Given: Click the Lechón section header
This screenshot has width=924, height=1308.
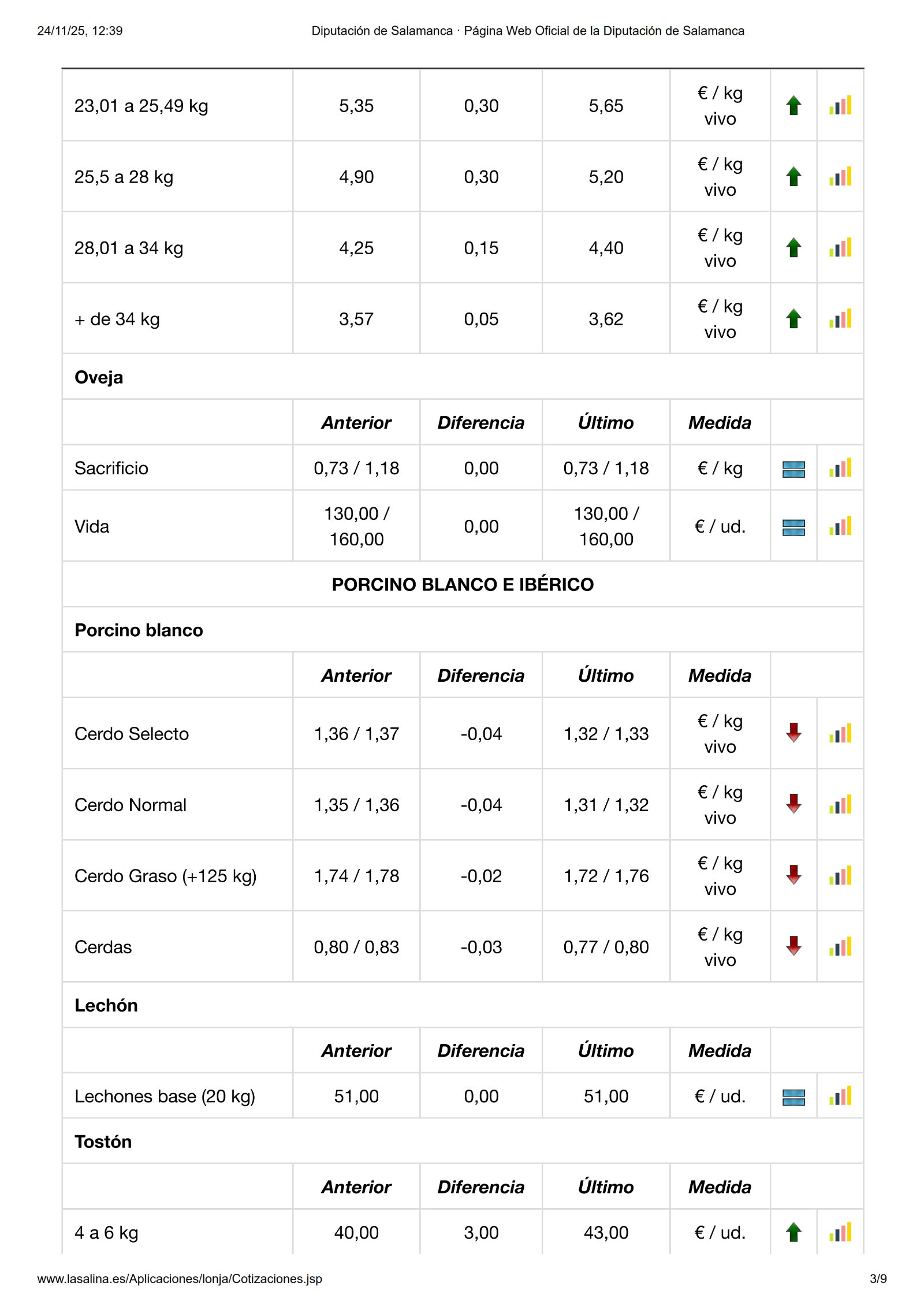Looking at the screenshot, I should [x=106, y=1005].
